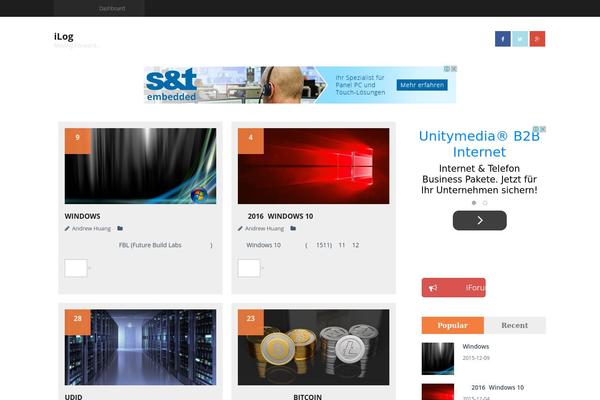Screen dimensions: 600x400
Task: Click the orange date badge 28 on server room post
Action: click(x=78, y=322)
